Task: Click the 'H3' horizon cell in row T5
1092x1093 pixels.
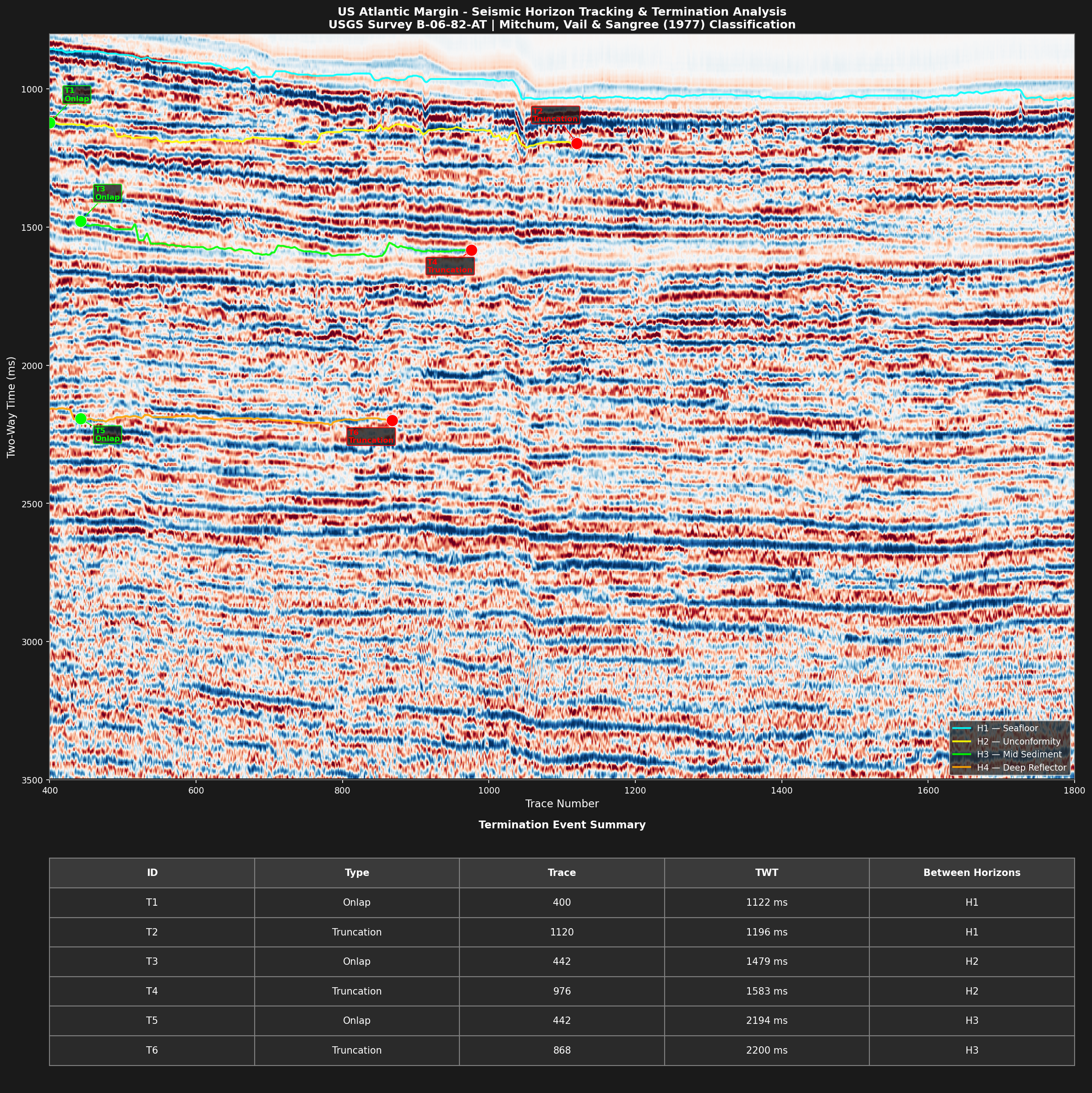Action: coord(972,1021)
